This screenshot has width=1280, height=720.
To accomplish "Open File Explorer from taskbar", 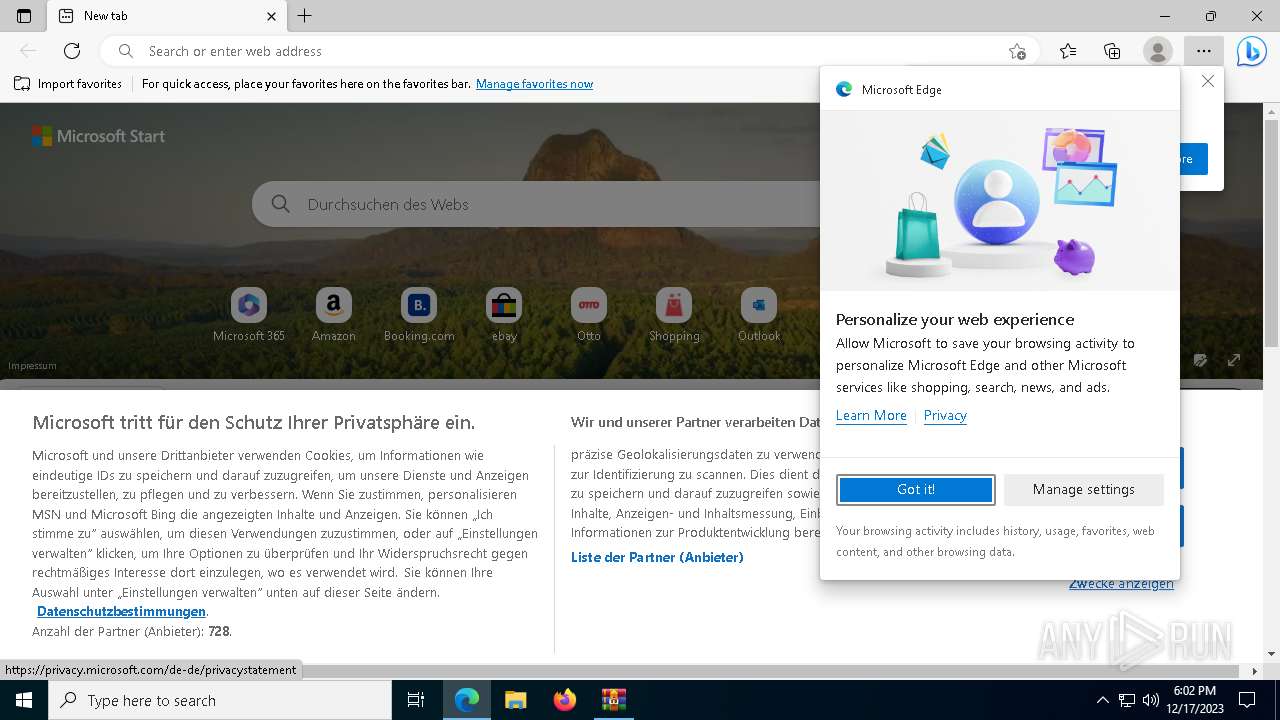I will point(515,700).
